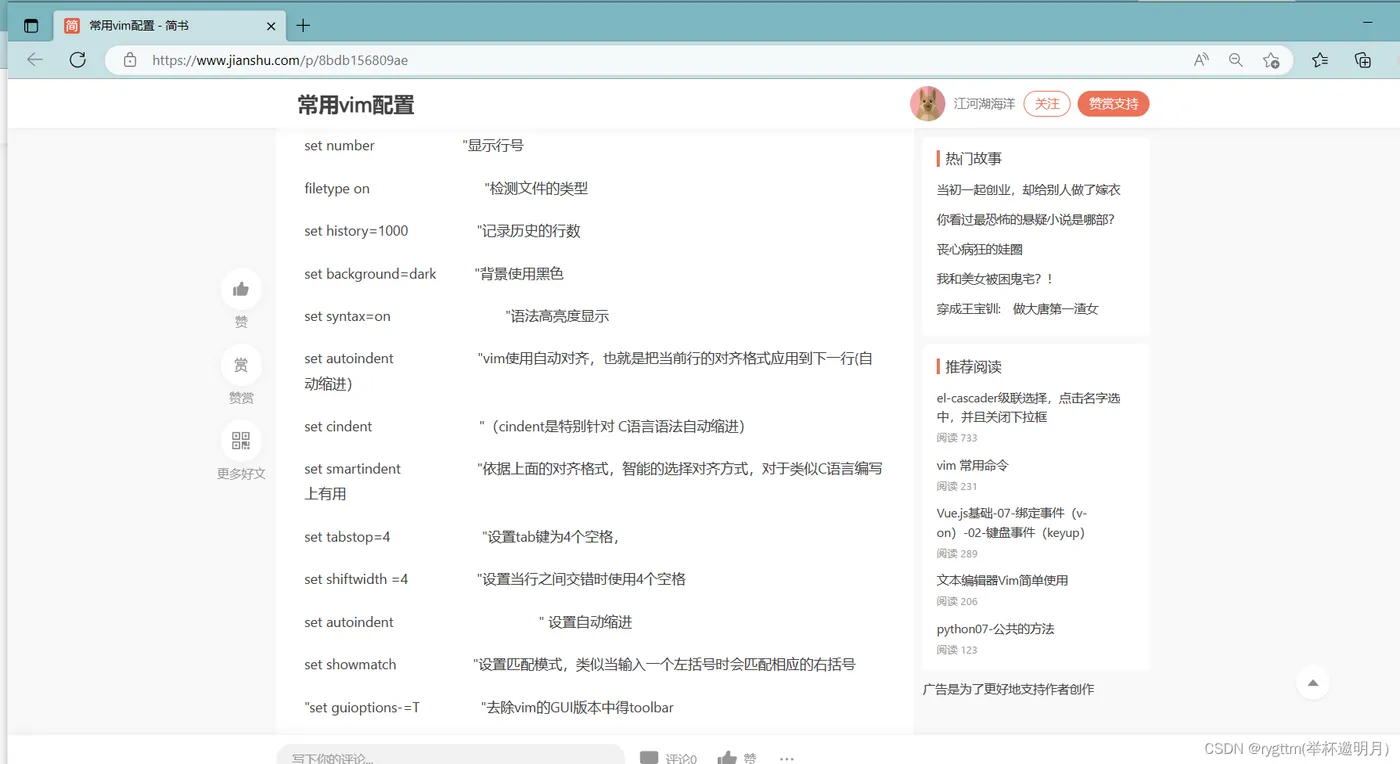This screenshot has width=1400, height=764.
Task: Click the text set background=dark
Action: coord(370,274)
